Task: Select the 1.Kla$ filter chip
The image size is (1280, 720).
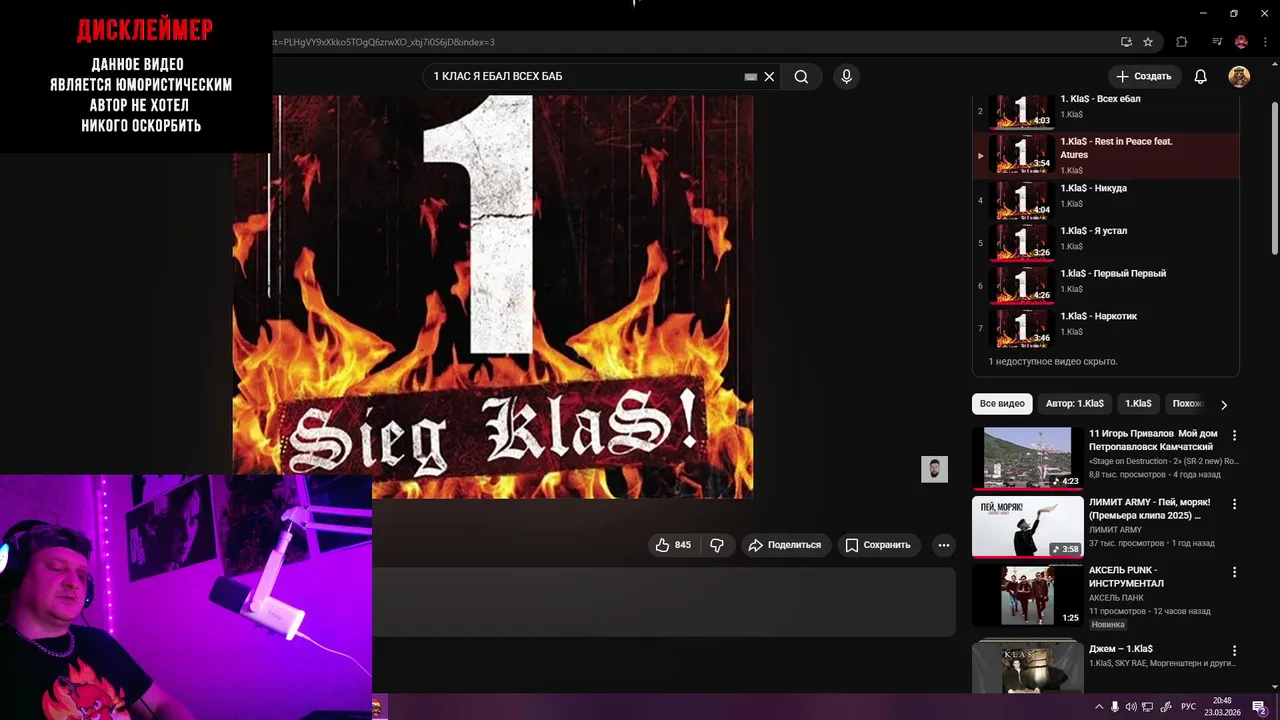Action: [1138, 404]
